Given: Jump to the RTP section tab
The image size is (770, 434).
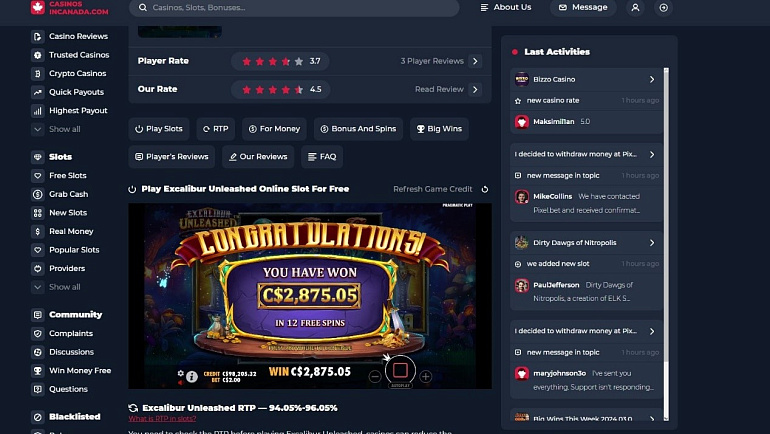Looking at the screenshot, I should point(216,129).
